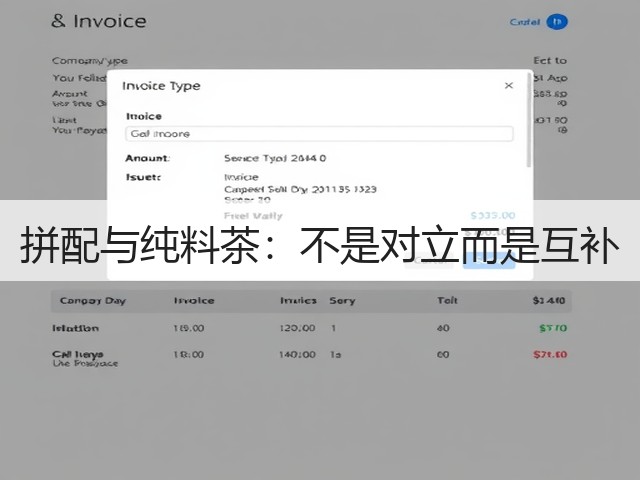640x480 pixels.
Task: Click the $335.00 amount in dialog
Action: coord(493,215)
